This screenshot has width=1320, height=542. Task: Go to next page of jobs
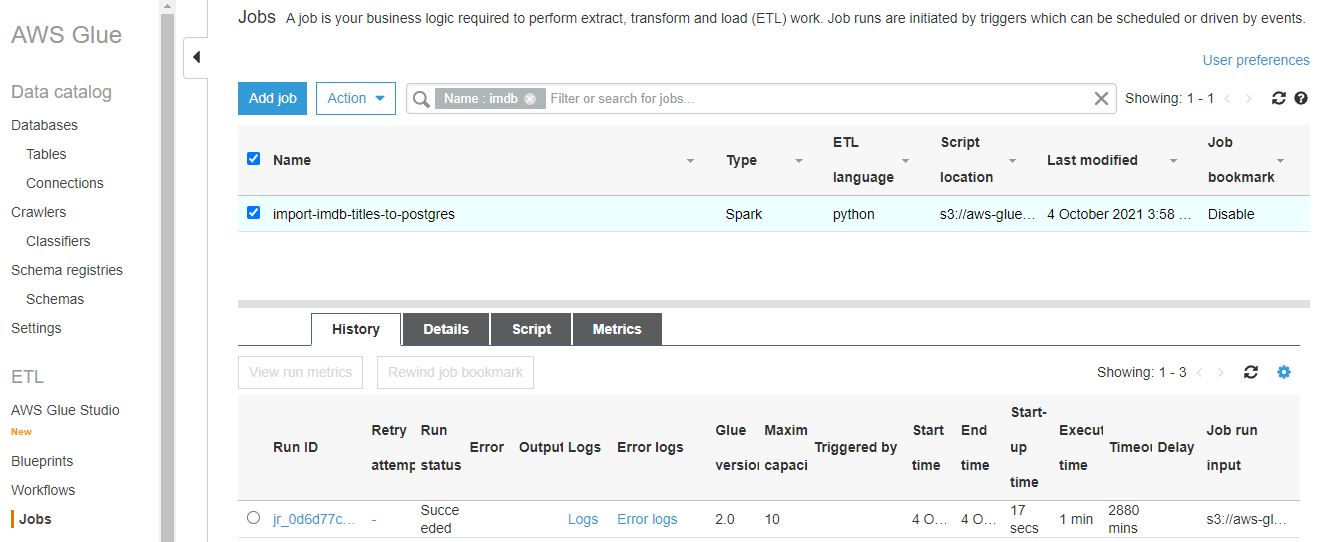[1248, 98]
